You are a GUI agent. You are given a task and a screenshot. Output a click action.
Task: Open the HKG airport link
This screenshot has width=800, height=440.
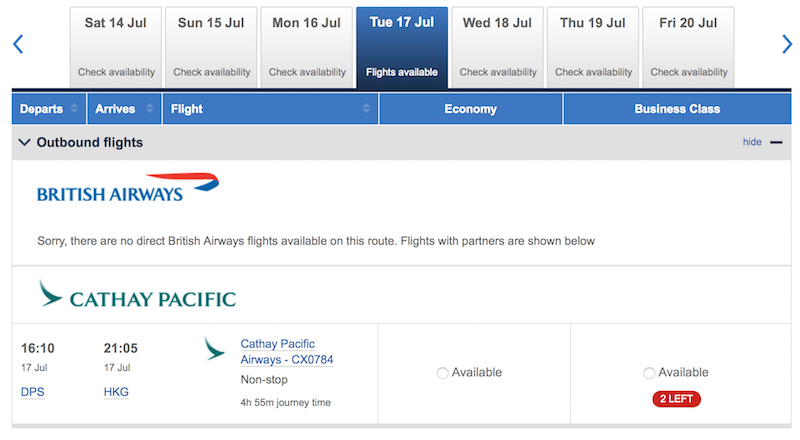(116, 392)
